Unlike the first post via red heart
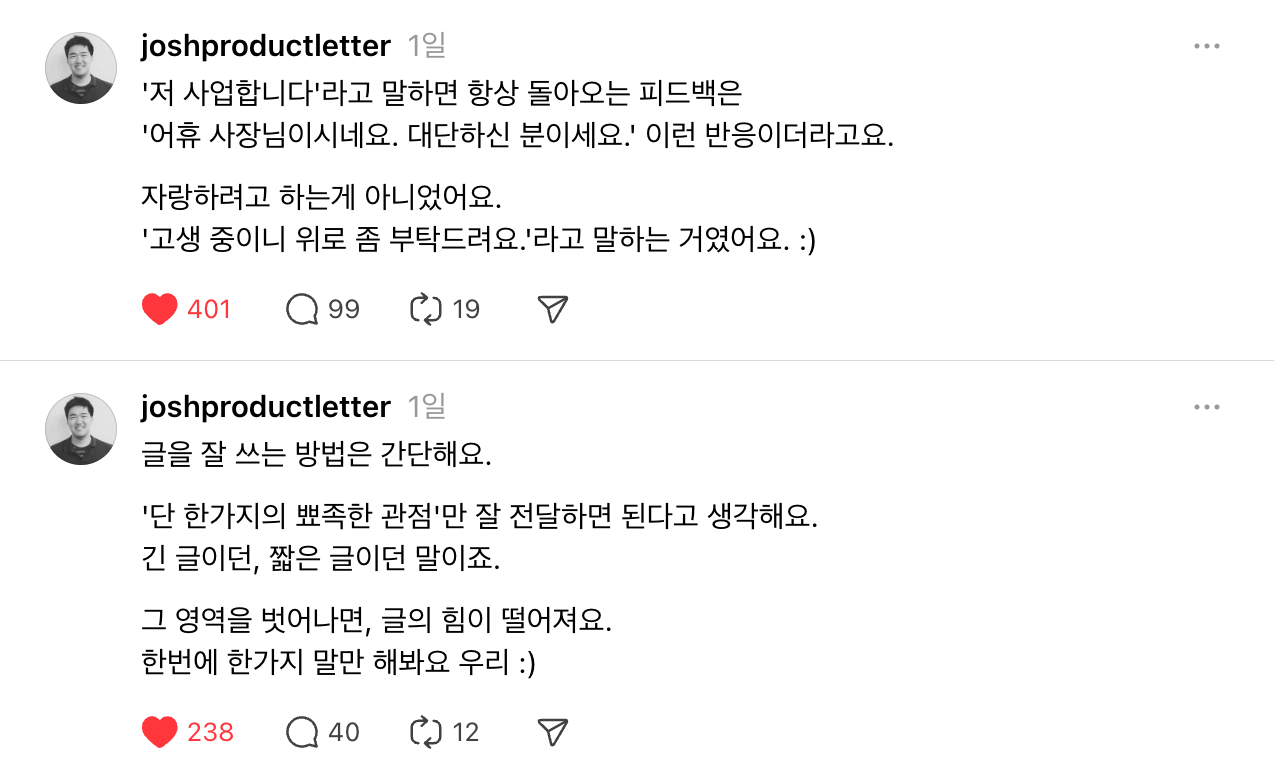 pos(160,310)
